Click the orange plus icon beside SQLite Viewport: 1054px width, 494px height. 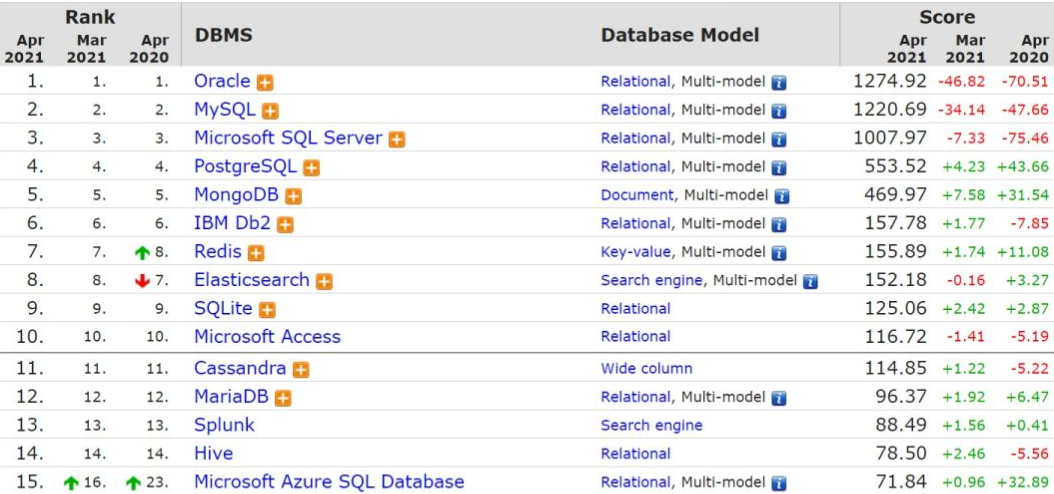[268, 310]
